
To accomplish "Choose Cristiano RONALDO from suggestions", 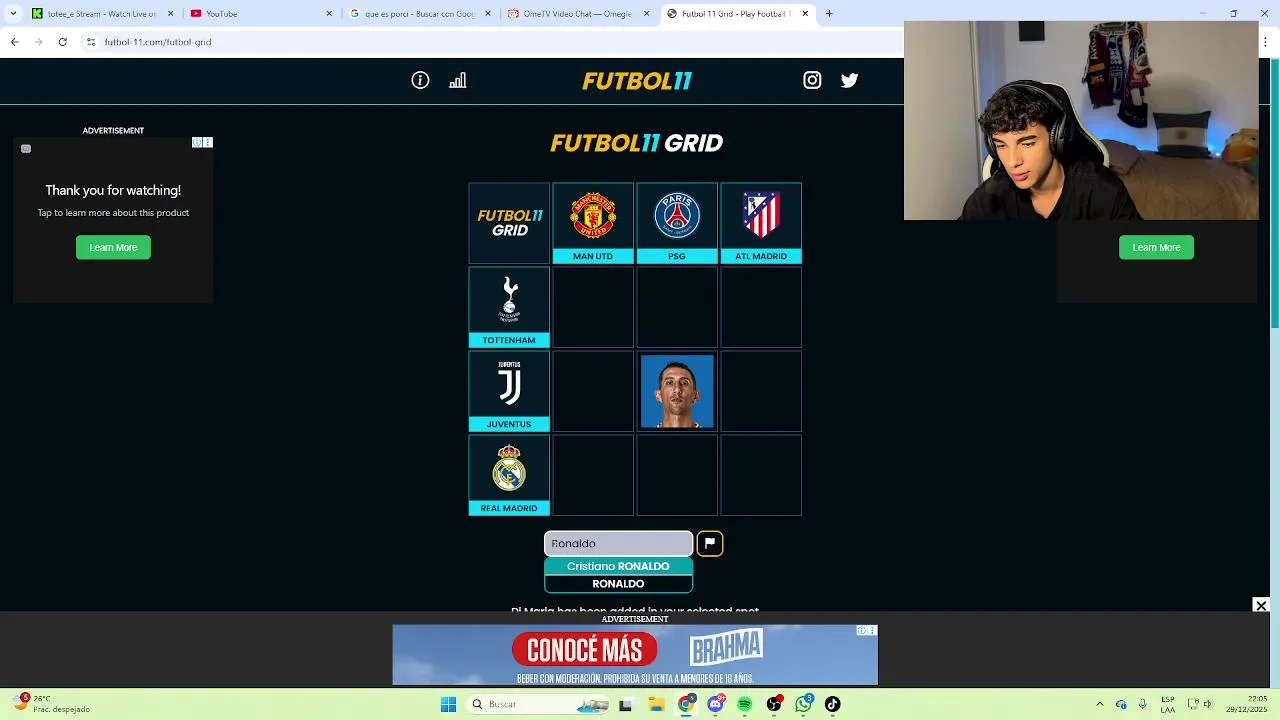I will [x=618, y=566].
